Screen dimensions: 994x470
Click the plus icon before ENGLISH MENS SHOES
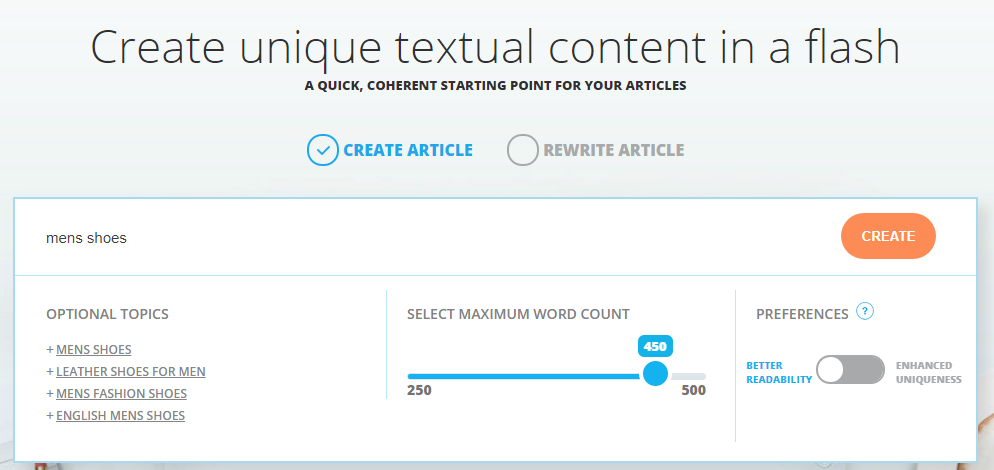pyautogui.click(x=50, y=416)
